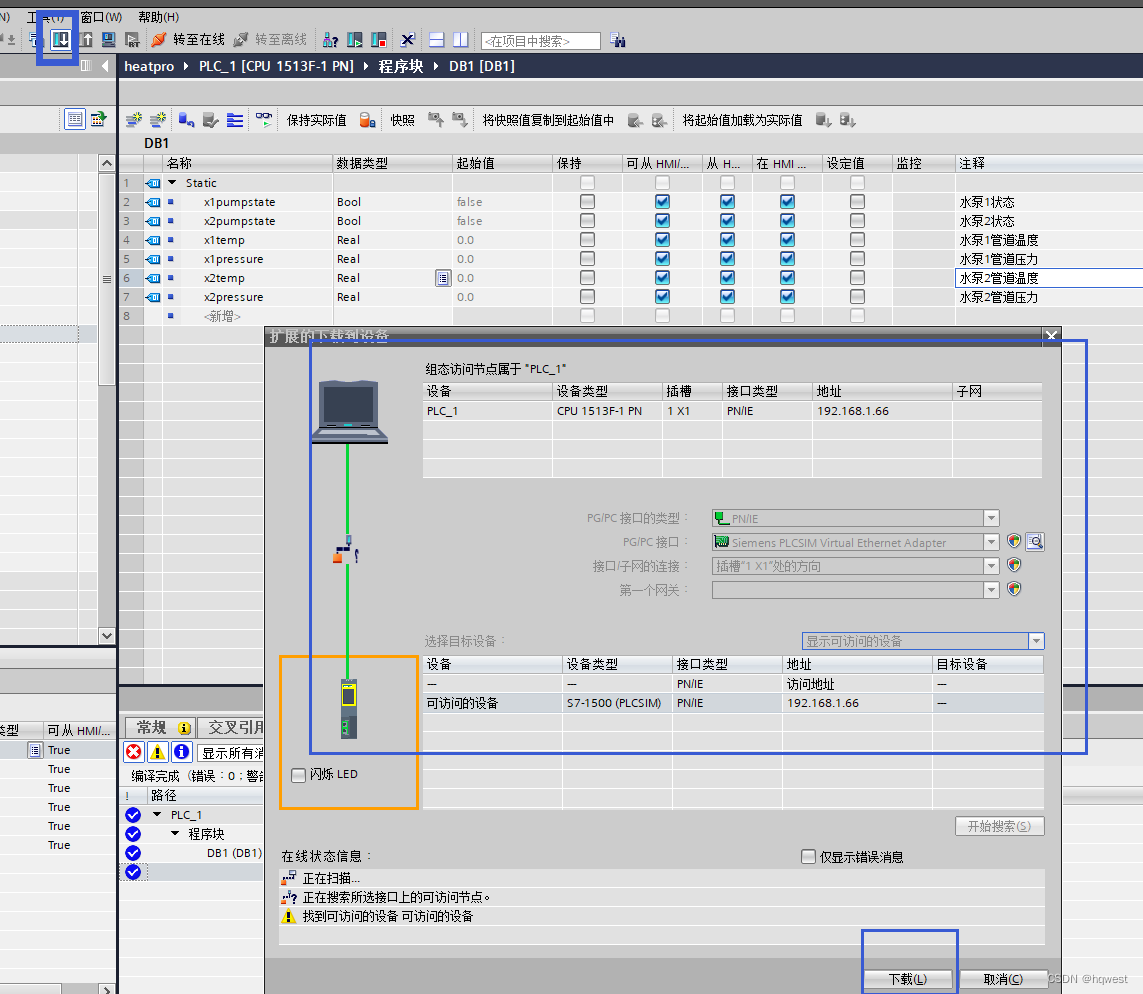Click the detail table view icon in left panel
Image resolution: width=1143 pixels, height=994 pixels.
[74, 119]
